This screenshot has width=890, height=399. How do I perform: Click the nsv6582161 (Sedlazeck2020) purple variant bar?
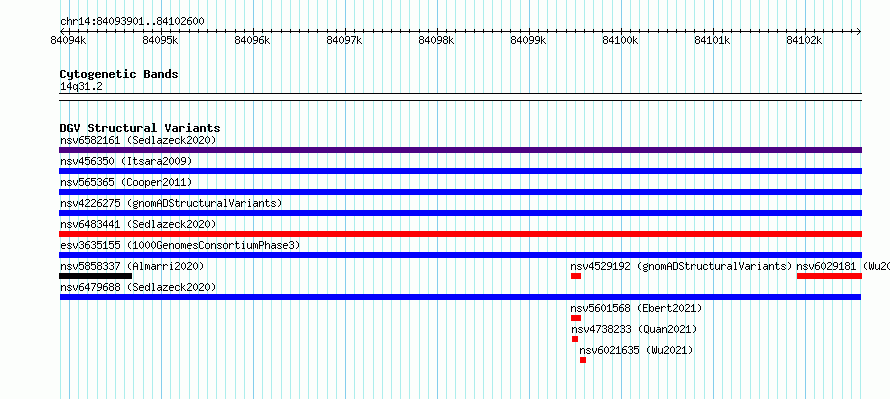point(460,150)
